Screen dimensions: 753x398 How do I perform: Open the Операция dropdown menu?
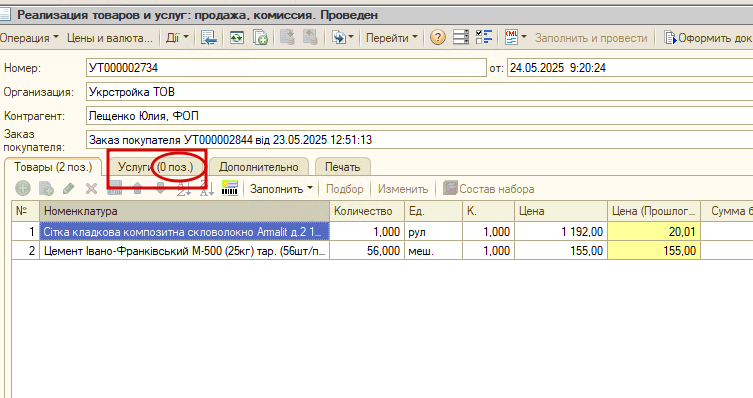click(x=29, y=38)
